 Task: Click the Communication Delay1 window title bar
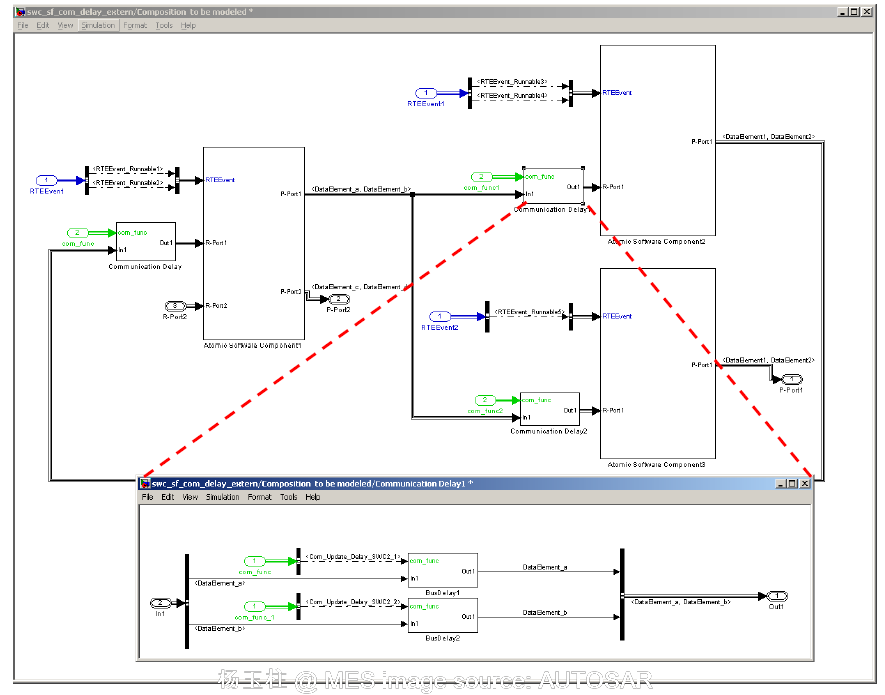pos(400,483)
